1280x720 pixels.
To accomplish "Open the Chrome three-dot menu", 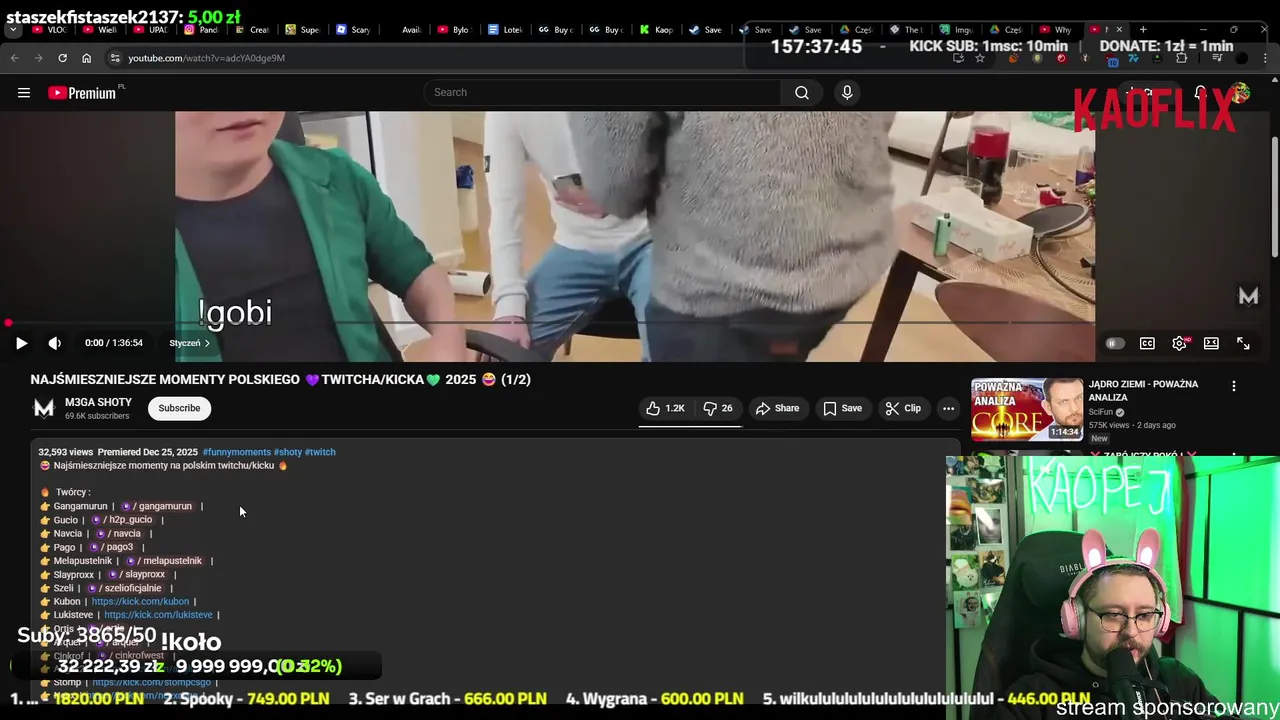I will [1266, 58].
